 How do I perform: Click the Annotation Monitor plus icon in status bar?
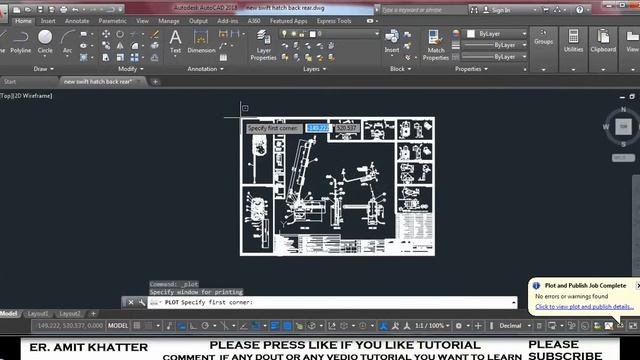pos(478,326)
